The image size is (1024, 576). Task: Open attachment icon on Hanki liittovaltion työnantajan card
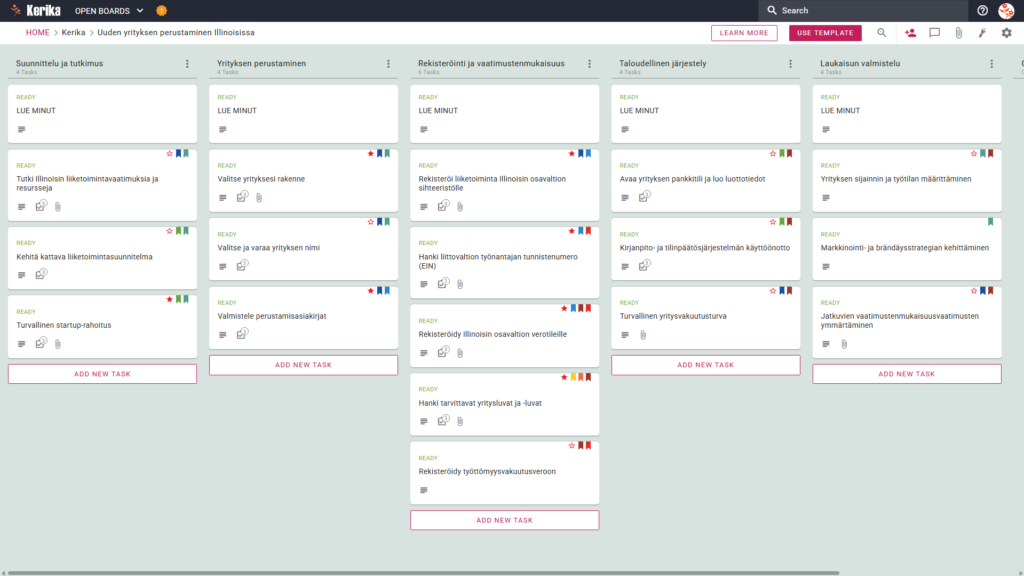(460, 284)
